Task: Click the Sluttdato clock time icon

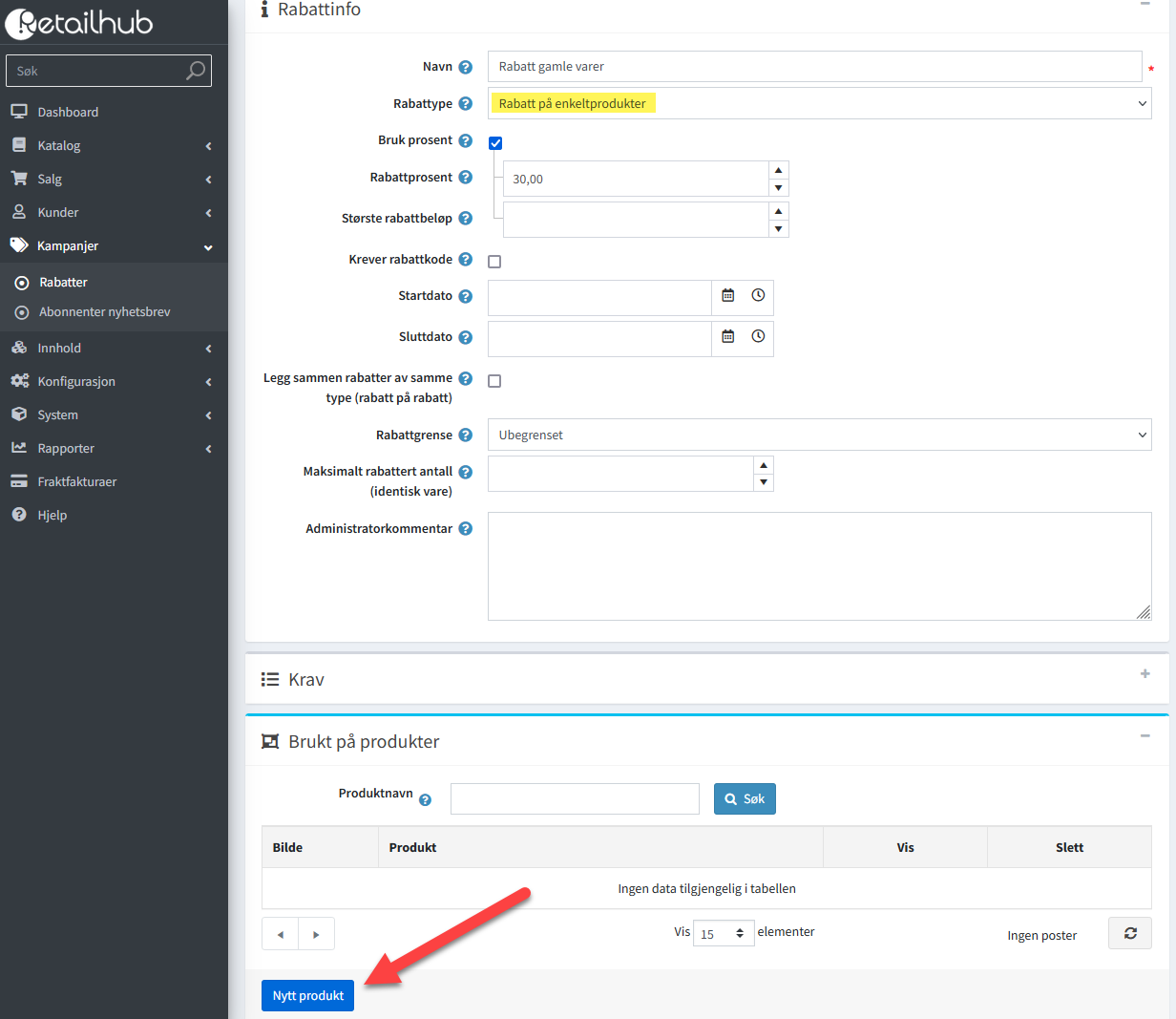Action: [758, 337]
